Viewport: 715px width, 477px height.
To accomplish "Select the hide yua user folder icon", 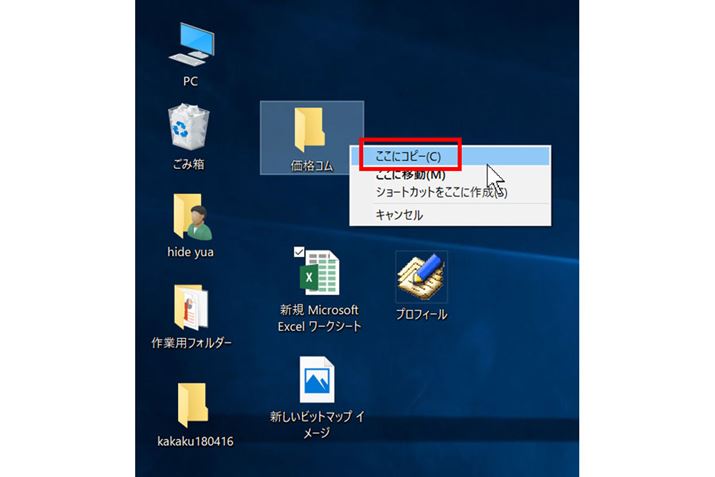I will (192, 218).
